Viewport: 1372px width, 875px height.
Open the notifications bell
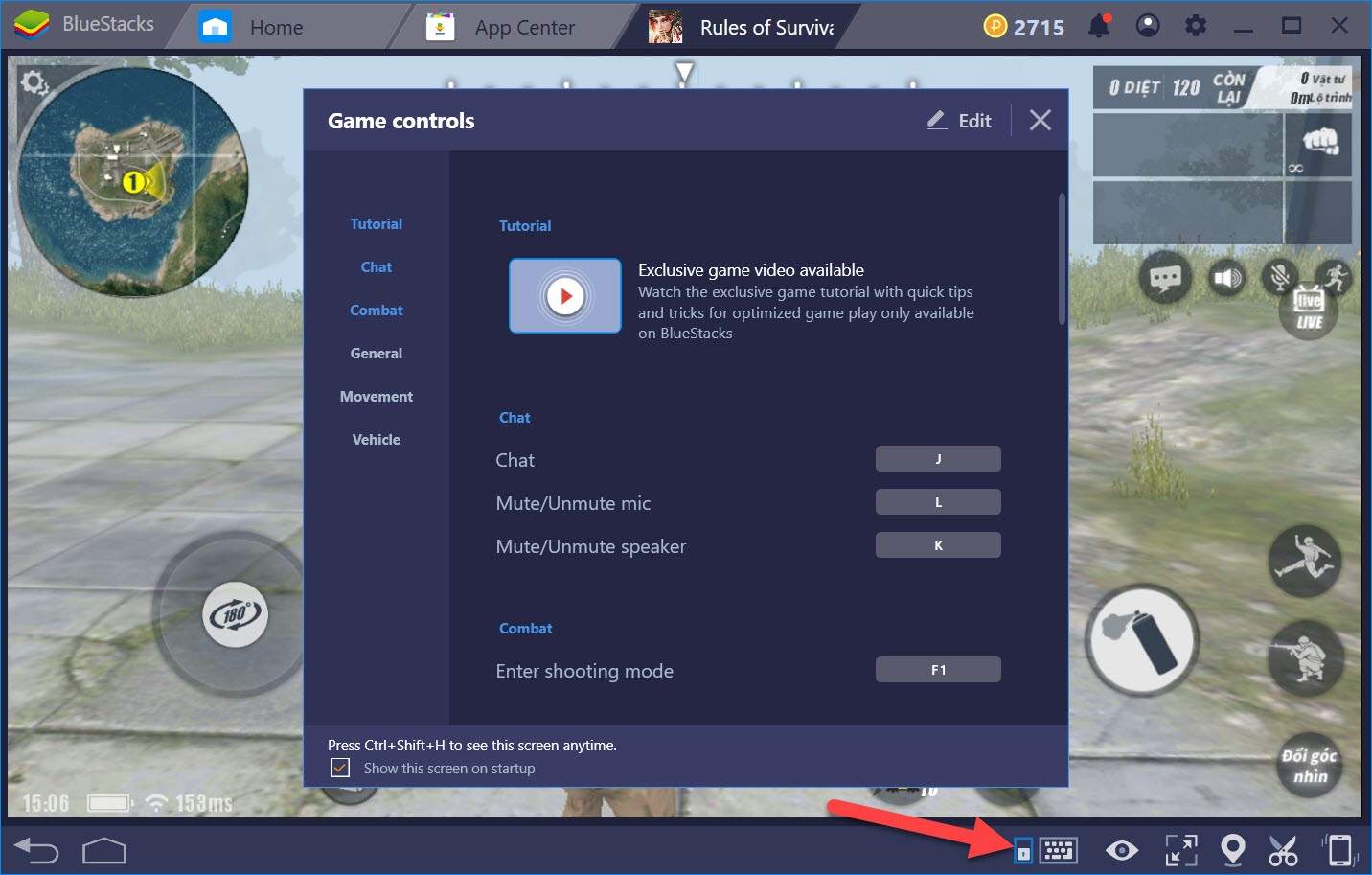1100,26
